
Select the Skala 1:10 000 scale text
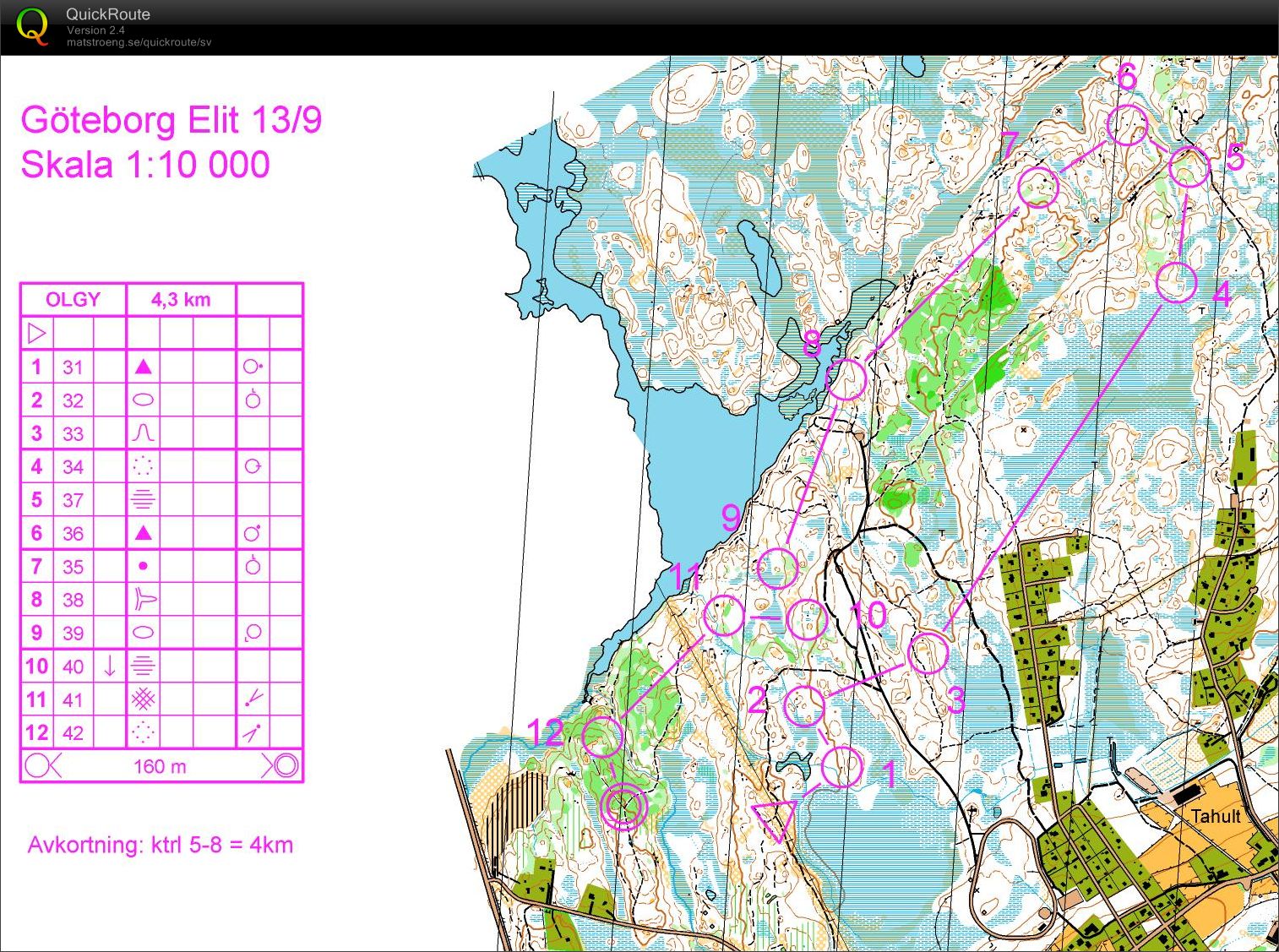pos(145,164)
